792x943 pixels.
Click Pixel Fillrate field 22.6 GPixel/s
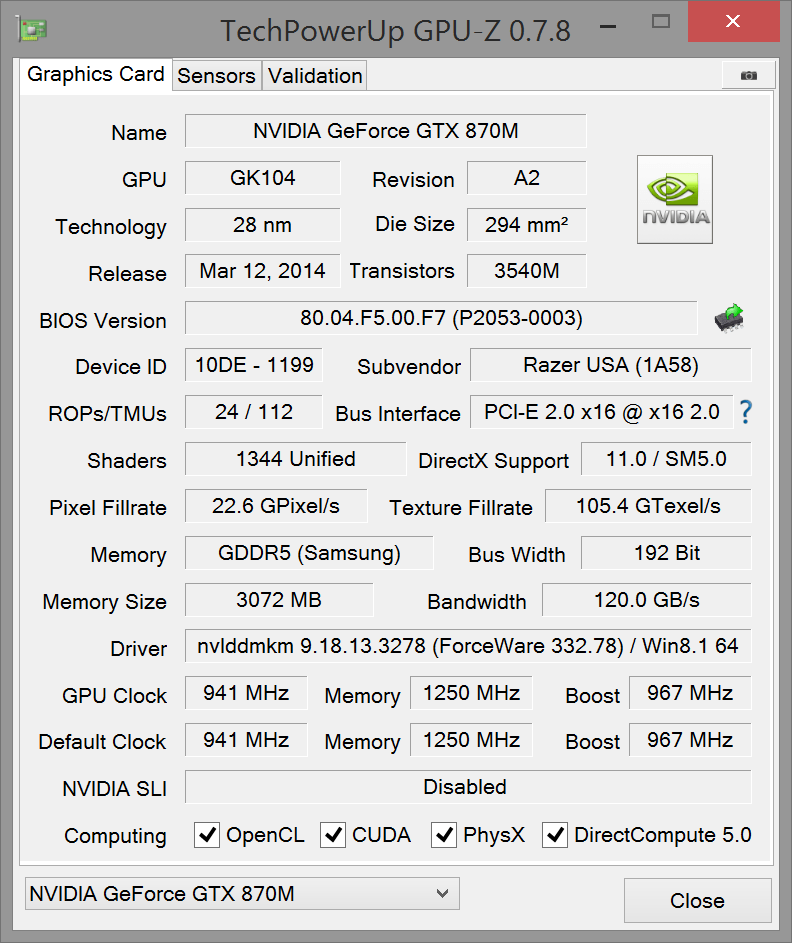pos(276,506)
